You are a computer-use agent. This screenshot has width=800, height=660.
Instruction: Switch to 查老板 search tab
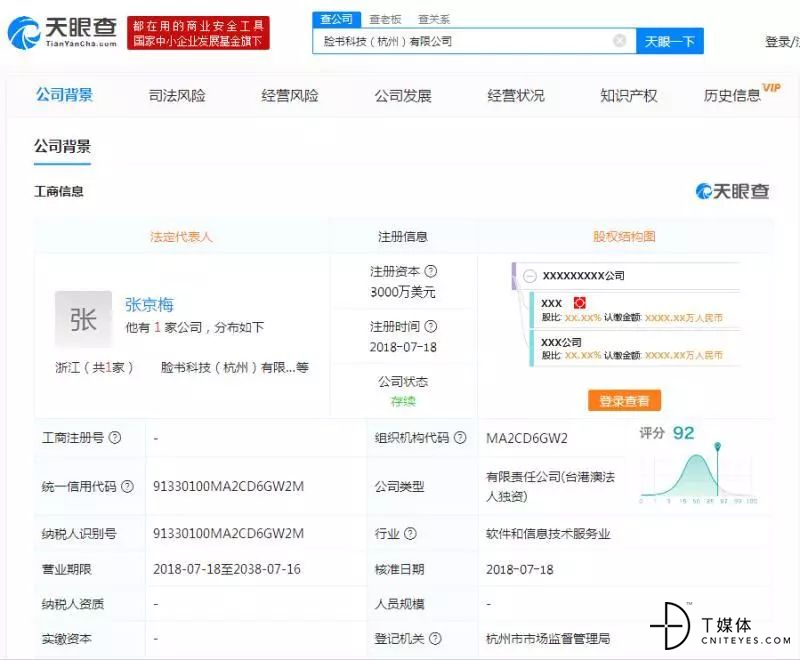[385, 19]
